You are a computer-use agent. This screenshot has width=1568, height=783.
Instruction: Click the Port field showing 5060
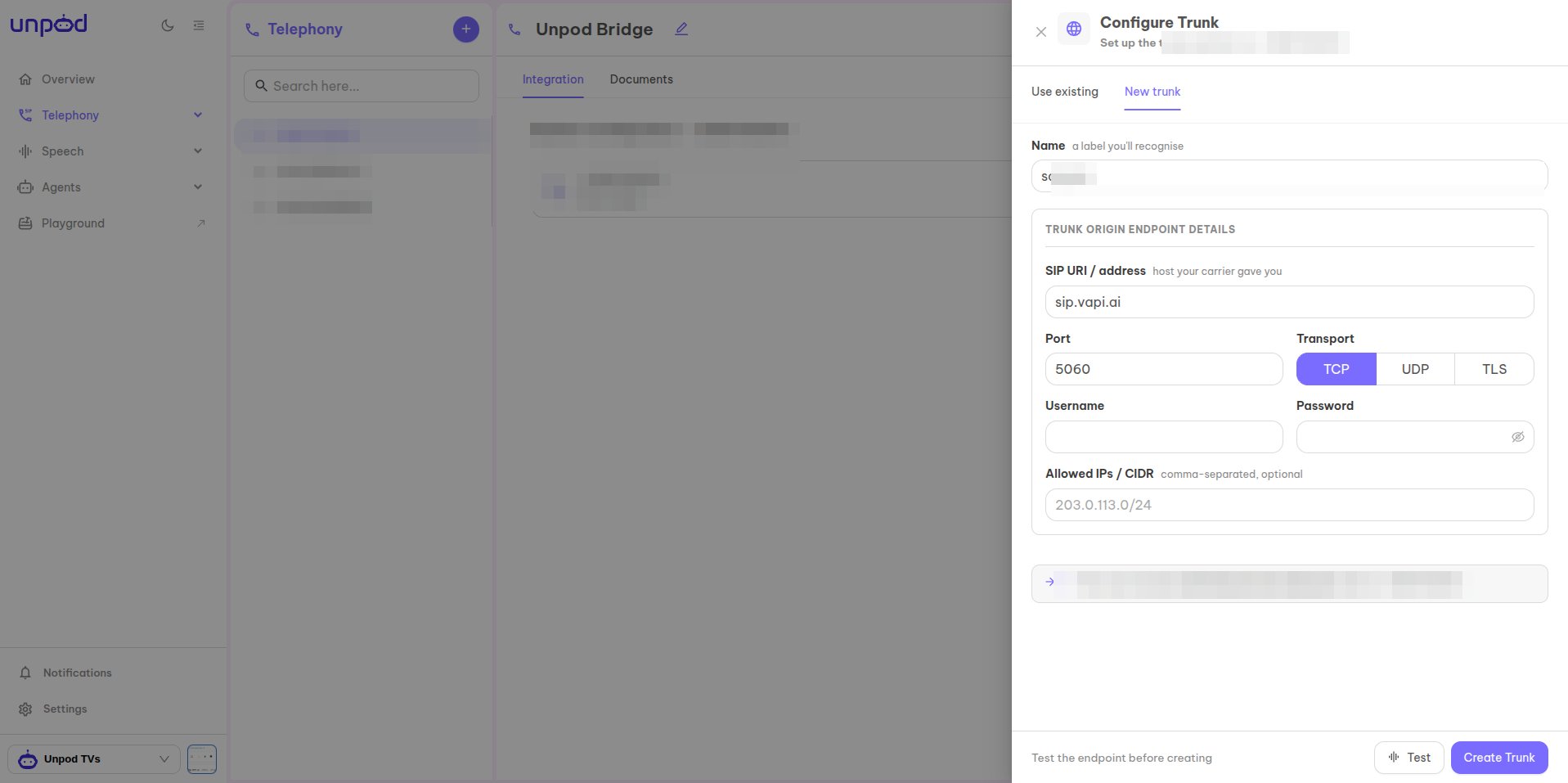1164,369
